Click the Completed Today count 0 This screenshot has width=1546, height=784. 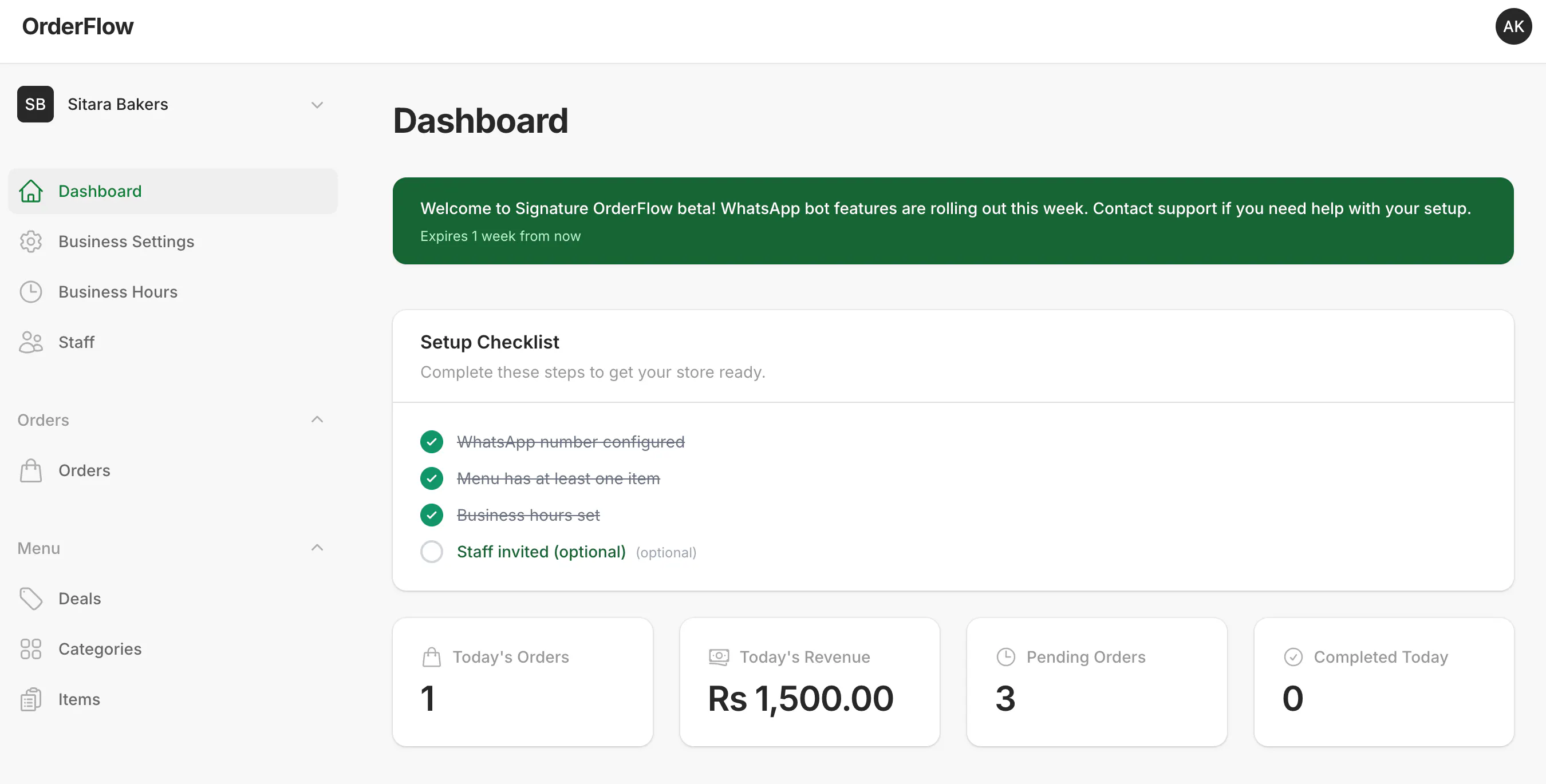click(x=1293, y=699)
